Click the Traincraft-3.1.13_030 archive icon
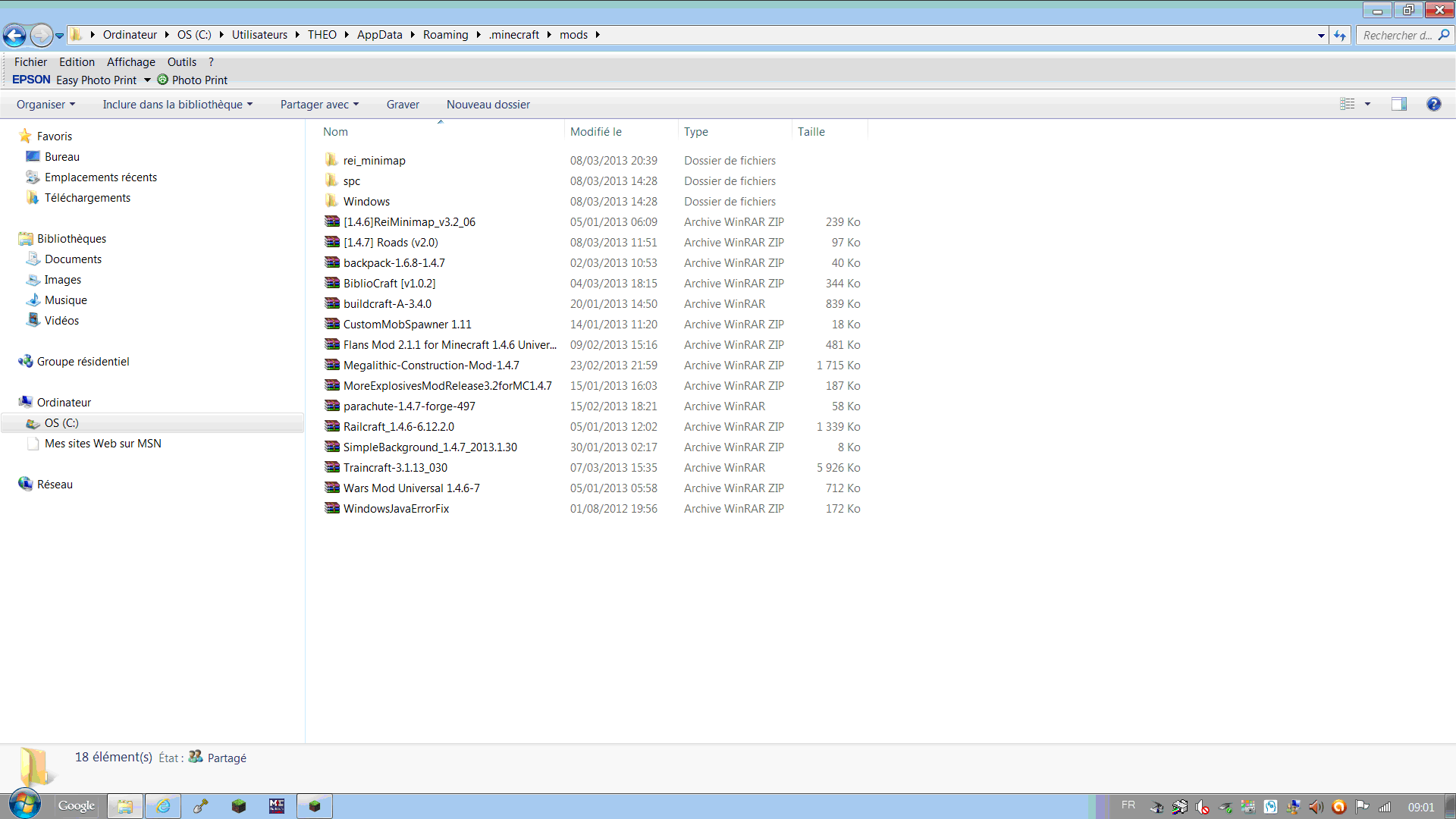 click(332, 467)
